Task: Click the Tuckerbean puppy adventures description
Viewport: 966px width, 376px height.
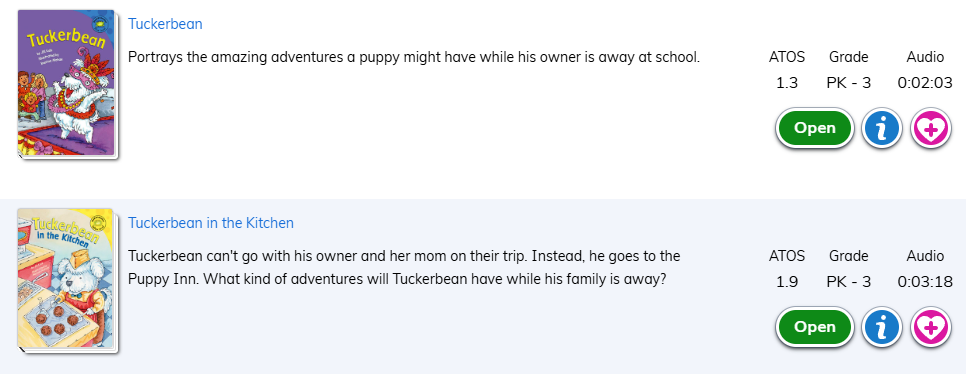Action: coord(414,57)
